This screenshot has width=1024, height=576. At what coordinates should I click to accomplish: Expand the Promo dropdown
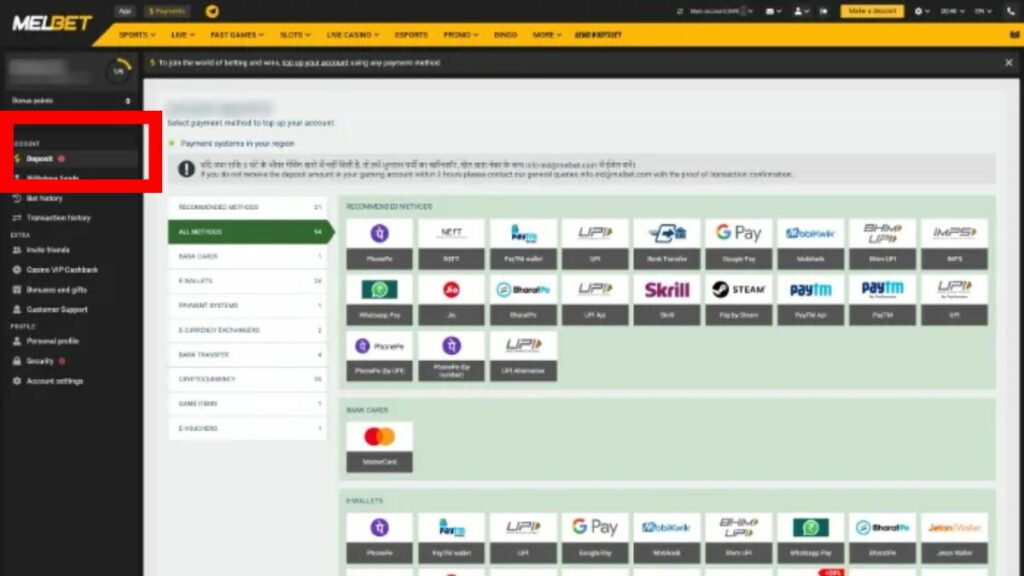click(460, 35)
